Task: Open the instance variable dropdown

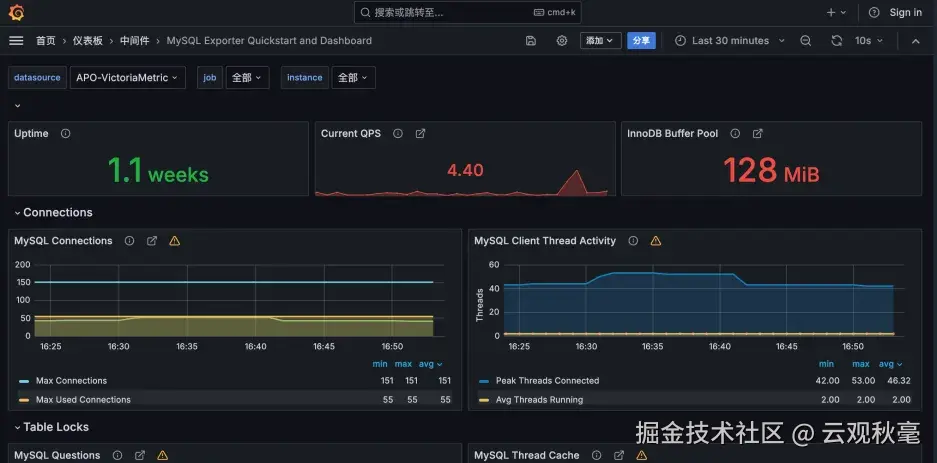Action: click(x=353, y=78)
